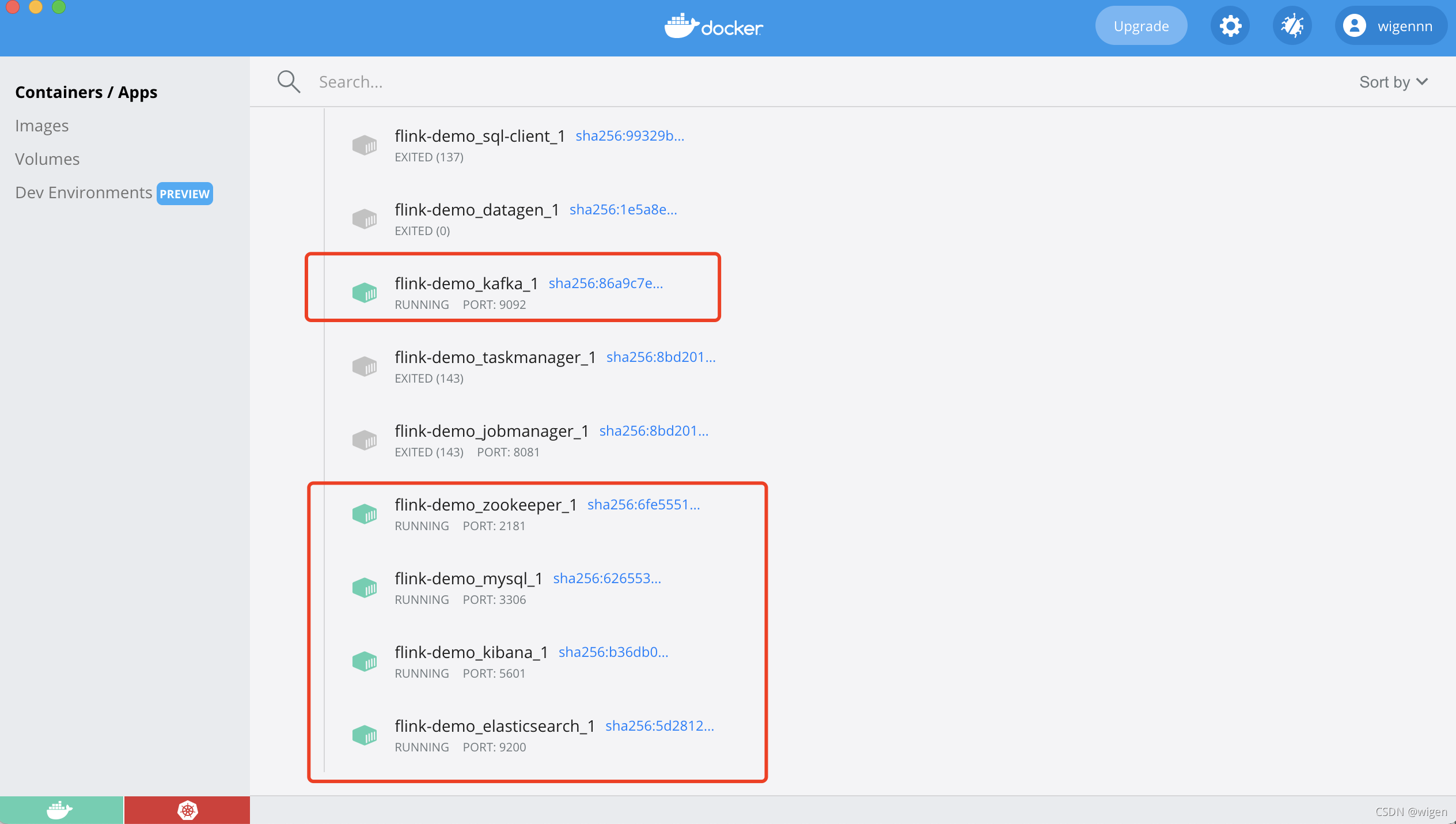Image resolution: width=1456 pixels, height=824 pixels.
Task: Click the search magnifier icon
Action: tap(289, 82)
